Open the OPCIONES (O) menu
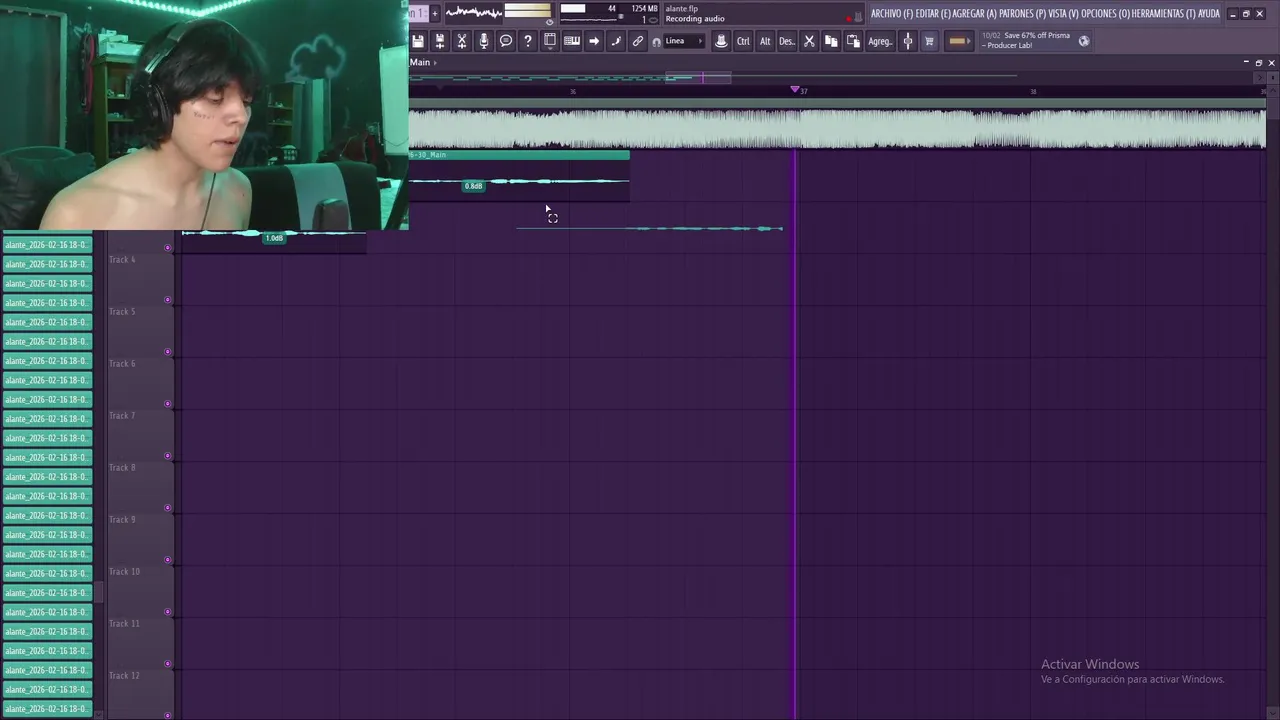Screen dimensions: 1280x720 pyautogui.click(x=1105, y=14)
